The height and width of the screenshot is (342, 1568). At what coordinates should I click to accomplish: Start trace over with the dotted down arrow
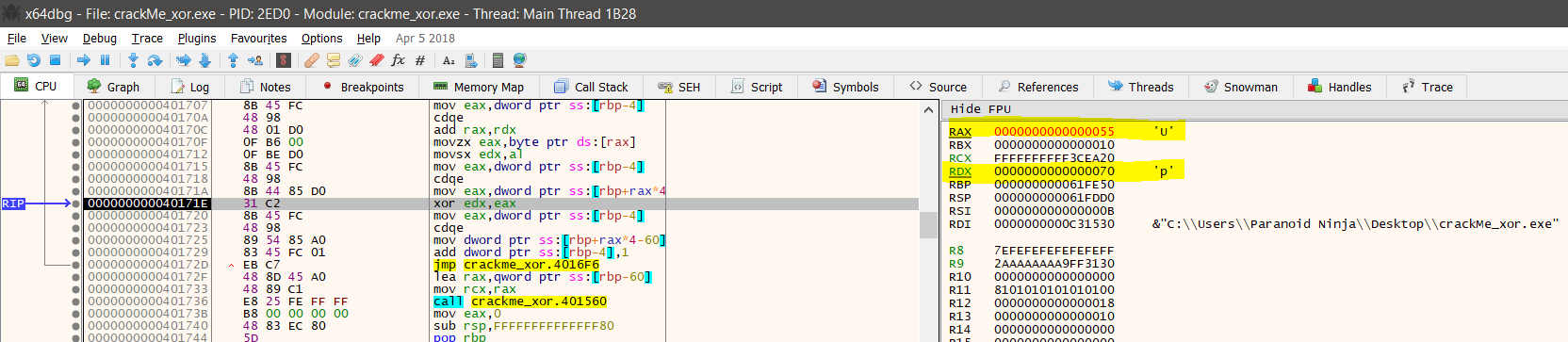(204, 60)
